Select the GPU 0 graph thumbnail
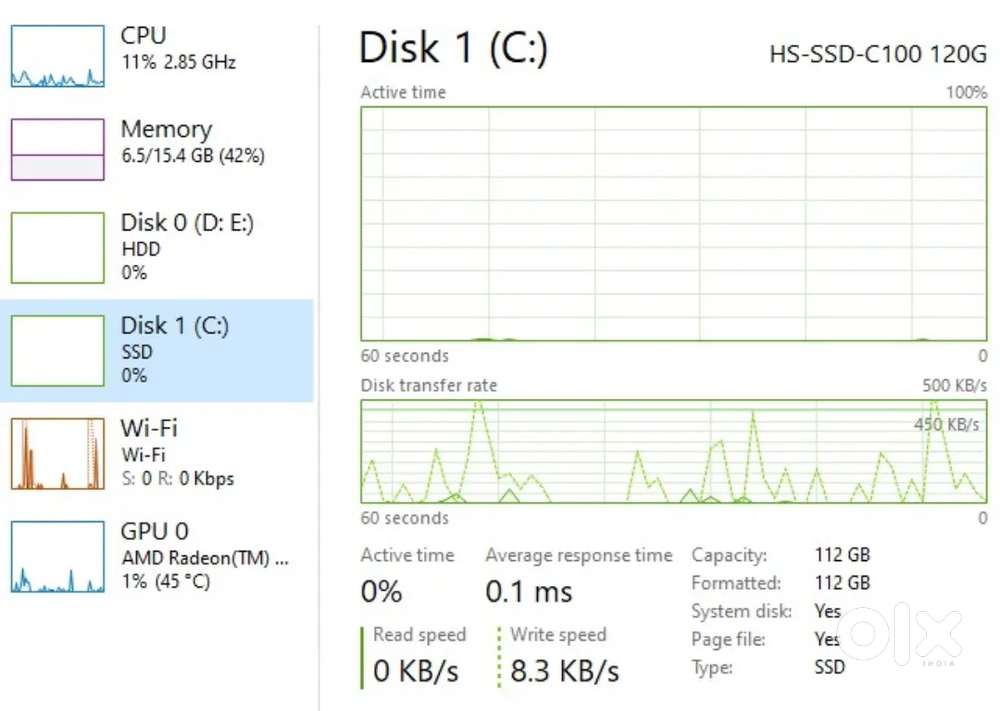 [x=57, y=557]
